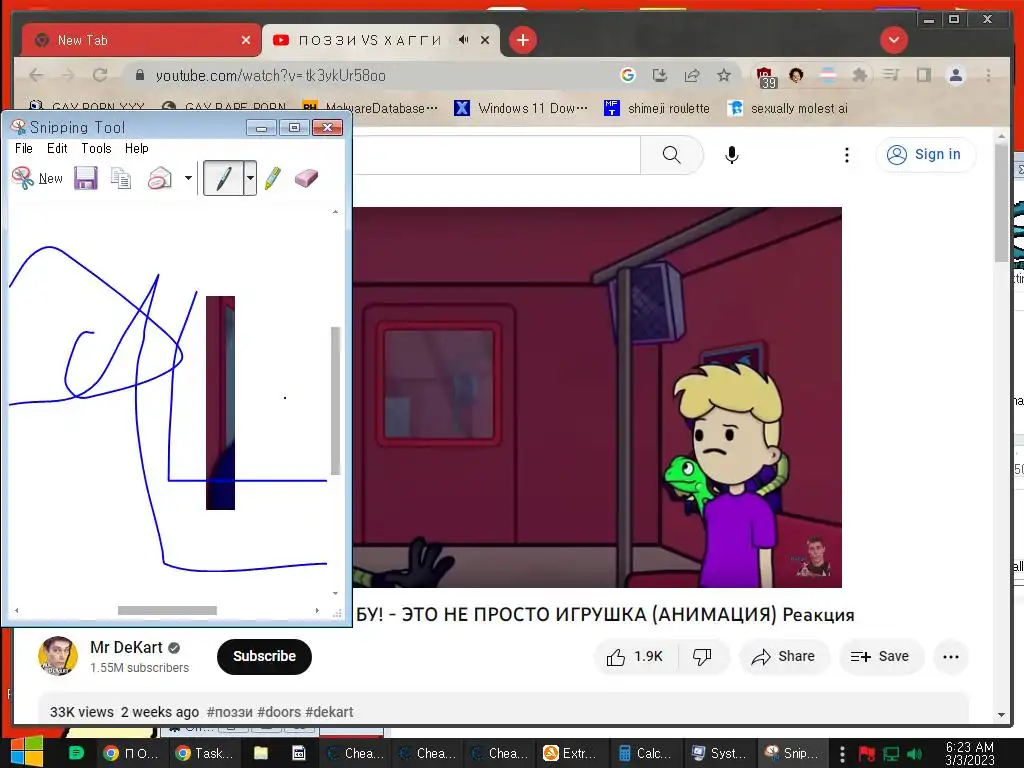Open the YouTube settings three-dot menu
Viewport: 1024px width, 768px height.
pos(846,155)
